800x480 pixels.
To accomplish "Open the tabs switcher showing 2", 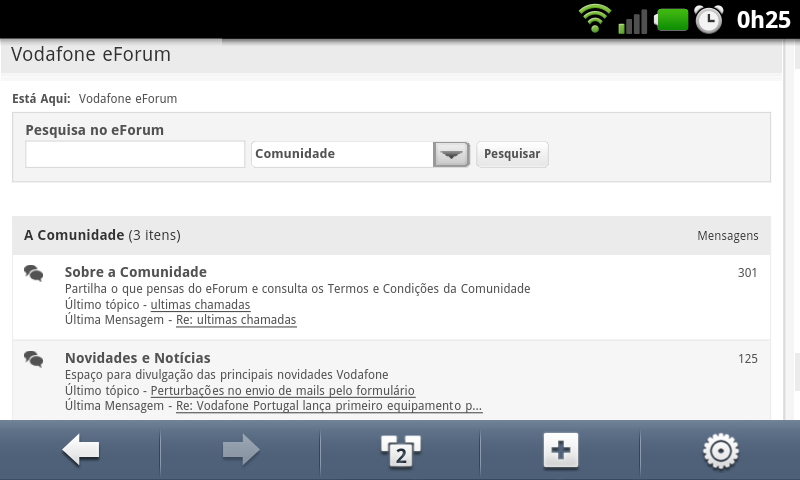I will [401, 451].
